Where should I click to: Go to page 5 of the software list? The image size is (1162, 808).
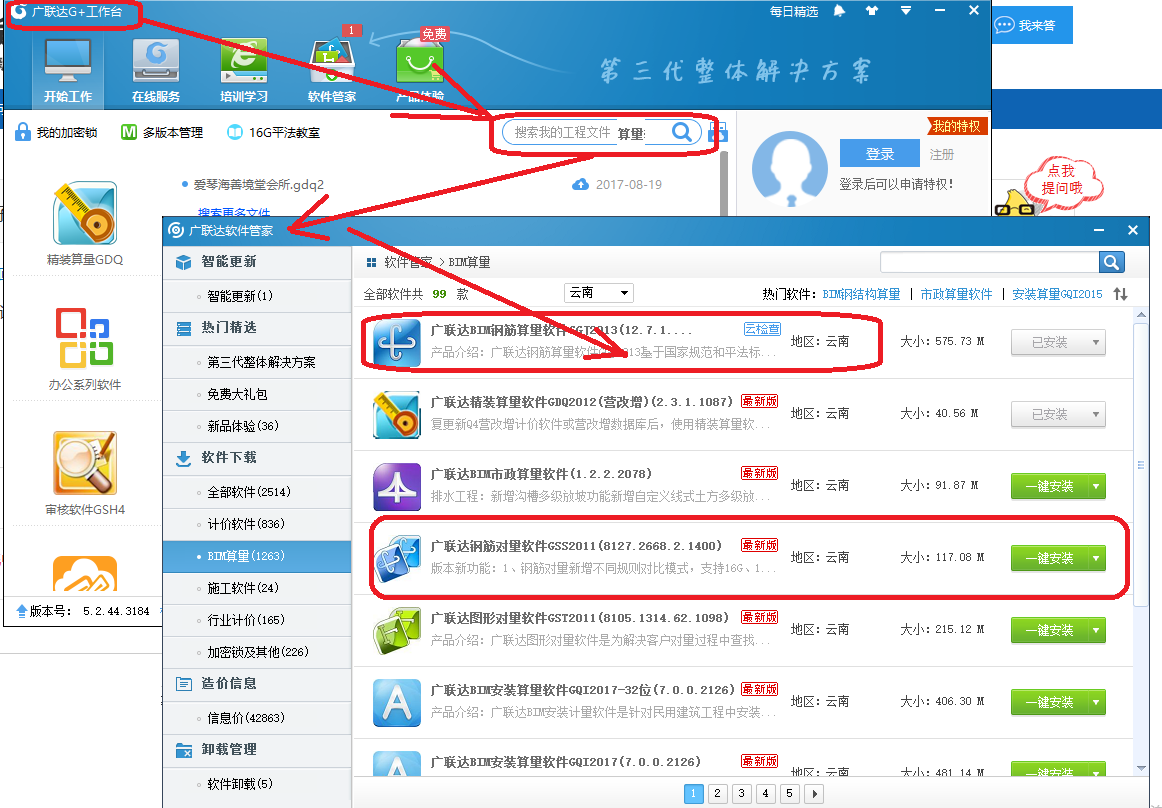click(789, 793)
